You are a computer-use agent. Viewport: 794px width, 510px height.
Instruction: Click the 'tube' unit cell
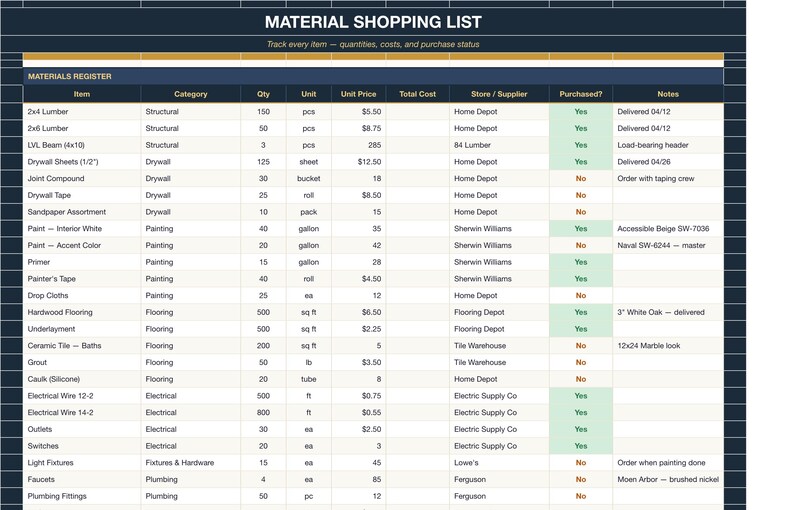(309, 379)
